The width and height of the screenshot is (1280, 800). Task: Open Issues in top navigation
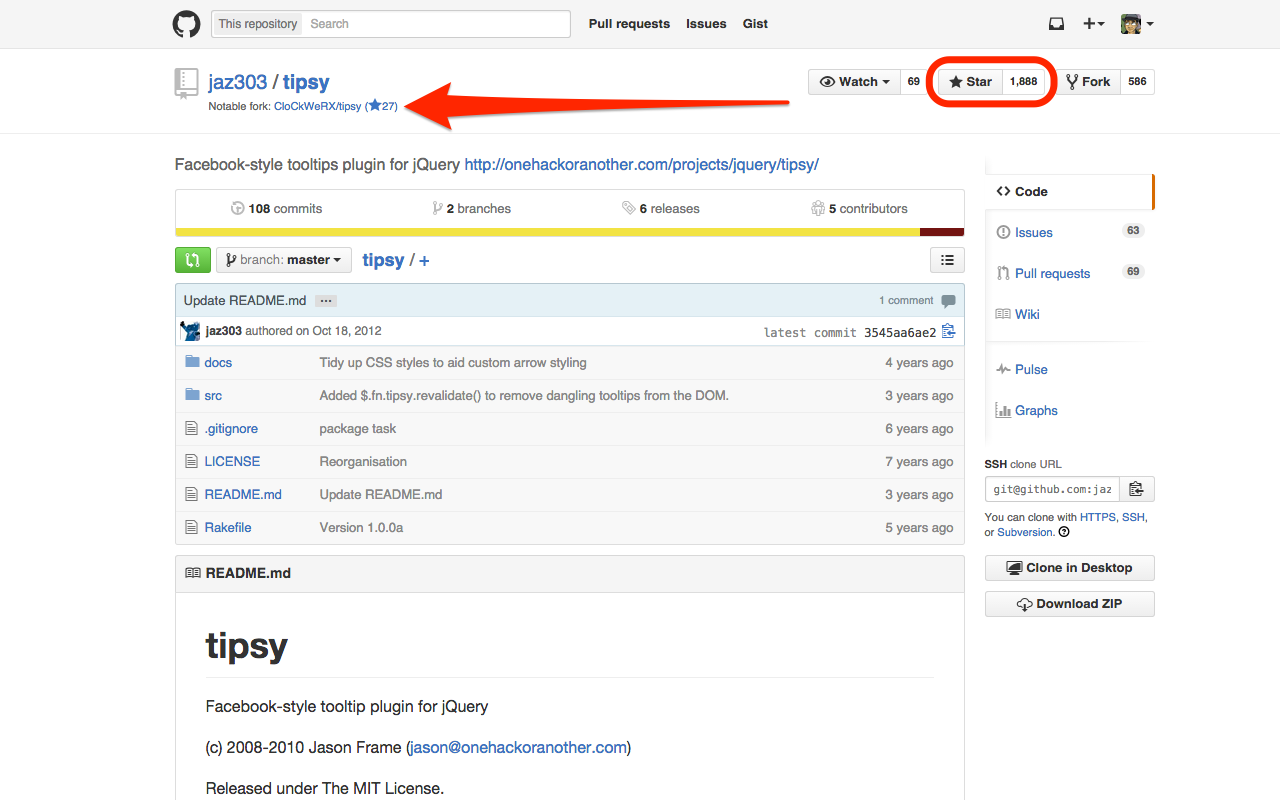click(x=706, y=24)
